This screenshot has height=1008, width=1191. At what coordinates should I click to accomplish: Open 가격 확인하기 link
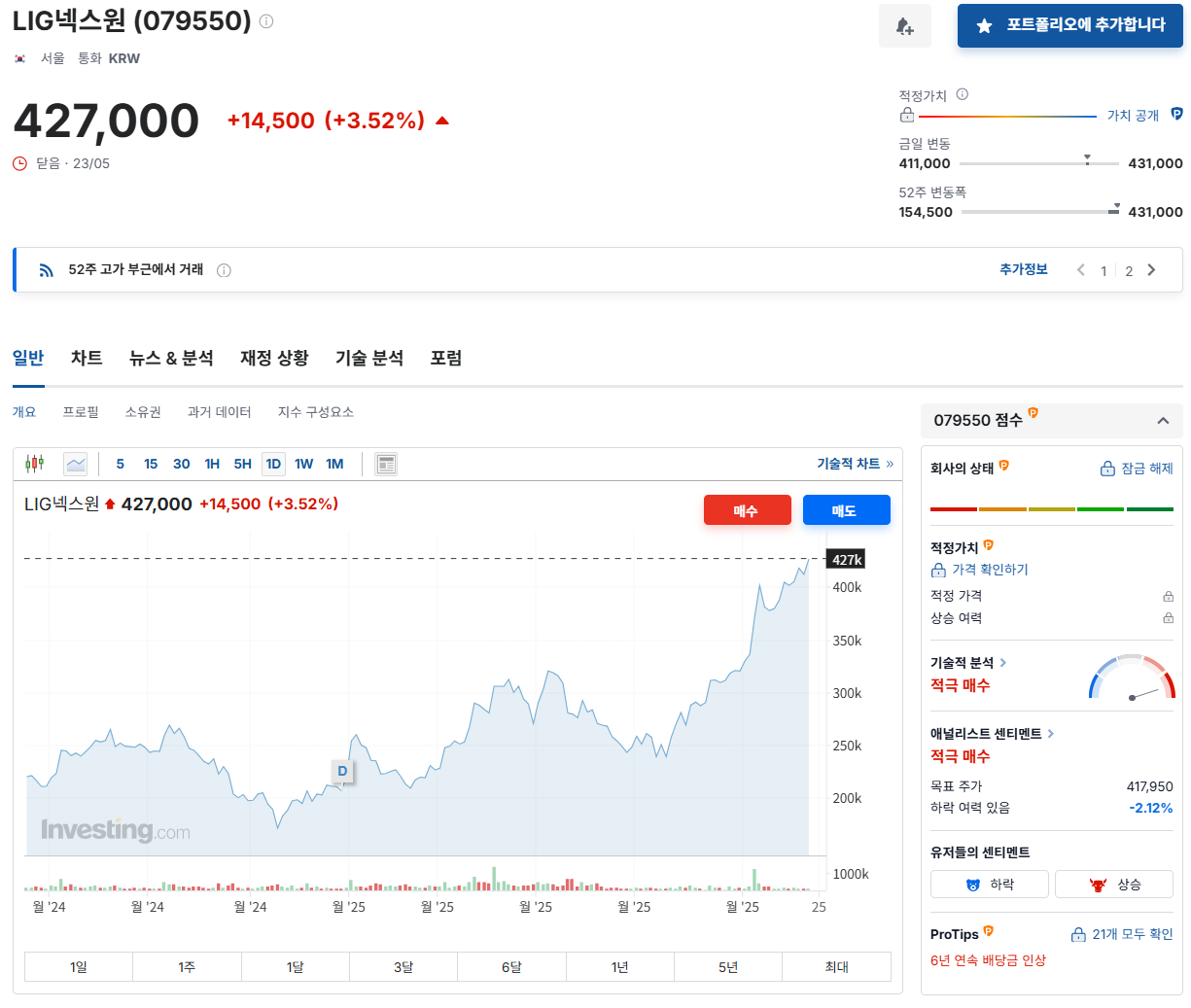coord(980,570)
